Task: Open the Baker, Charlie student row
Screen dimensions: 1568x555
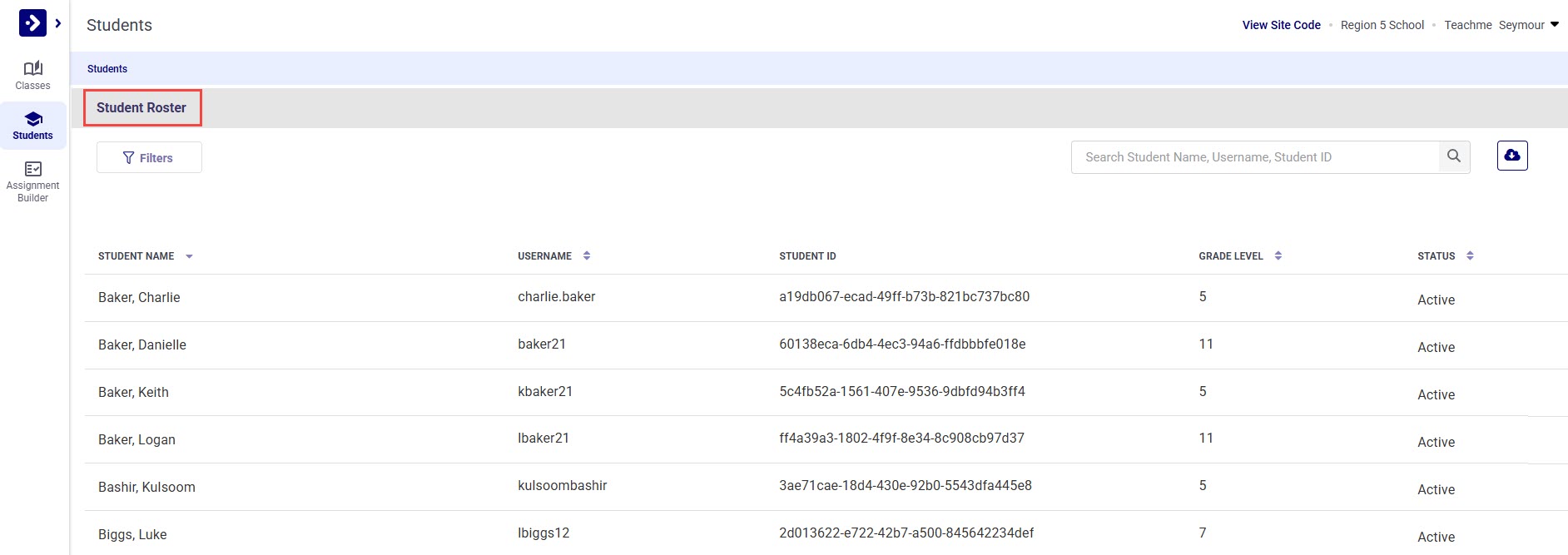Action: click(x=139, y=297)
